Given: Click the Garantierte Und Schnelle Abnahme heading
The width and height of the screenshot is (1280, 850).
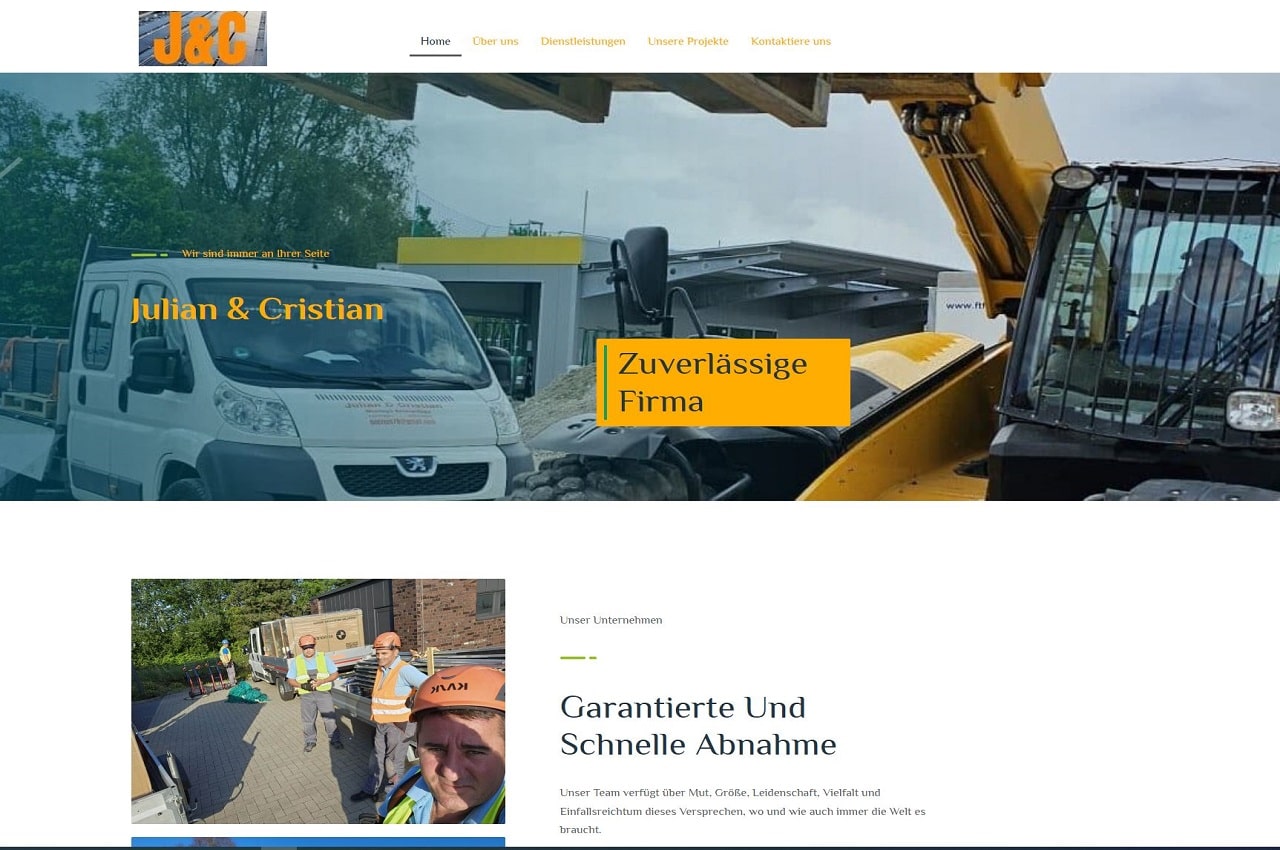Looking at the screenshot, I should (x=697, y=725).
